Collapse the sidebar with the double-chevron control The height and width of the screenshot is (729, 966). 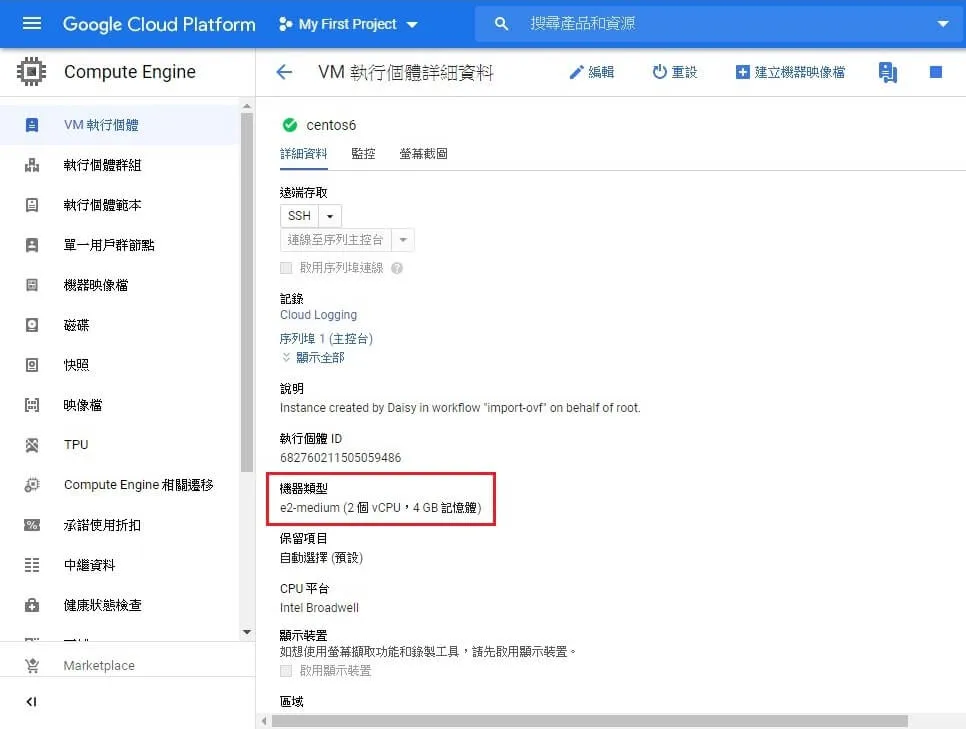click(30, 702)
